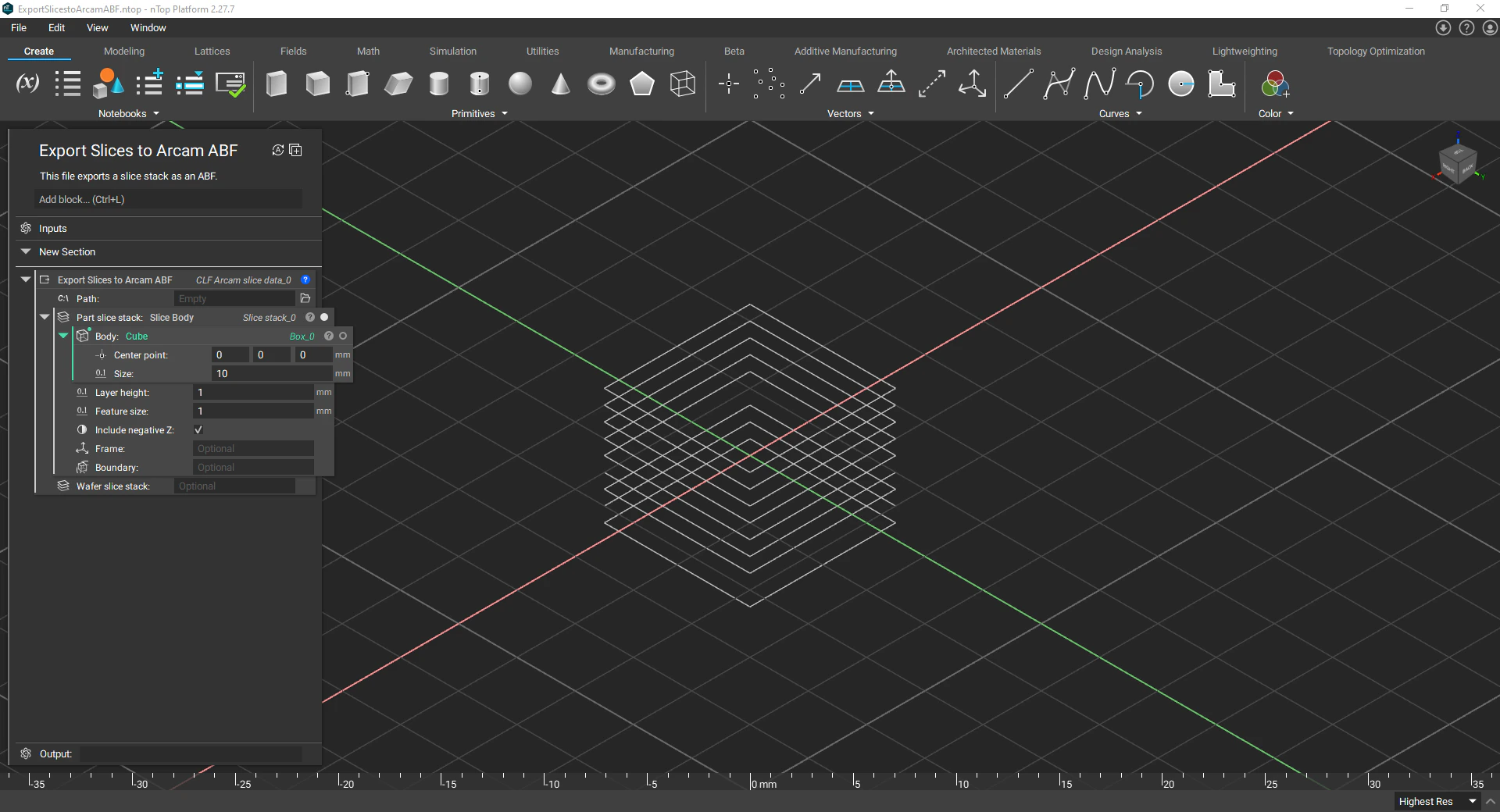Collapse the New Section expander
The height and width of the screenshot is (812, 1500).
coord(26,251)
